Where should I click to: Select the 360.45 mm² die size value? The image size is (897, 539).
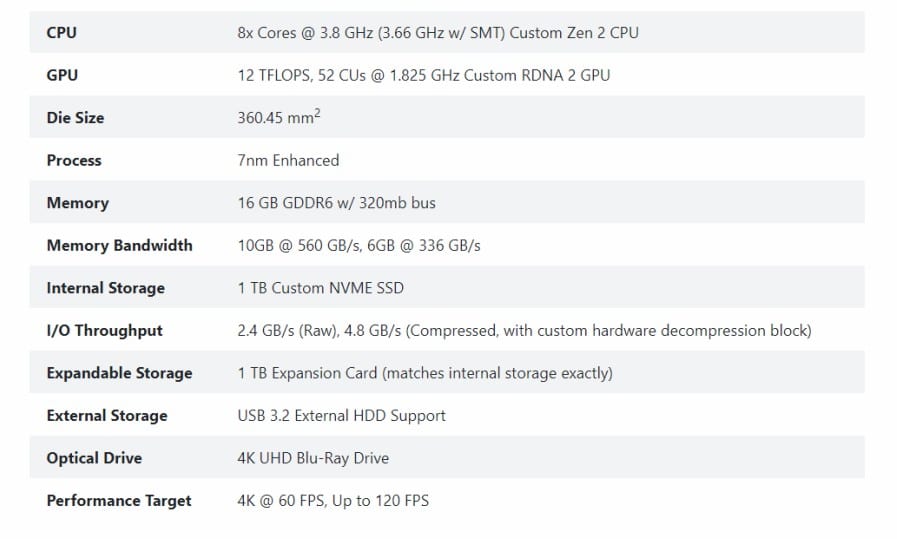[279, 117]
